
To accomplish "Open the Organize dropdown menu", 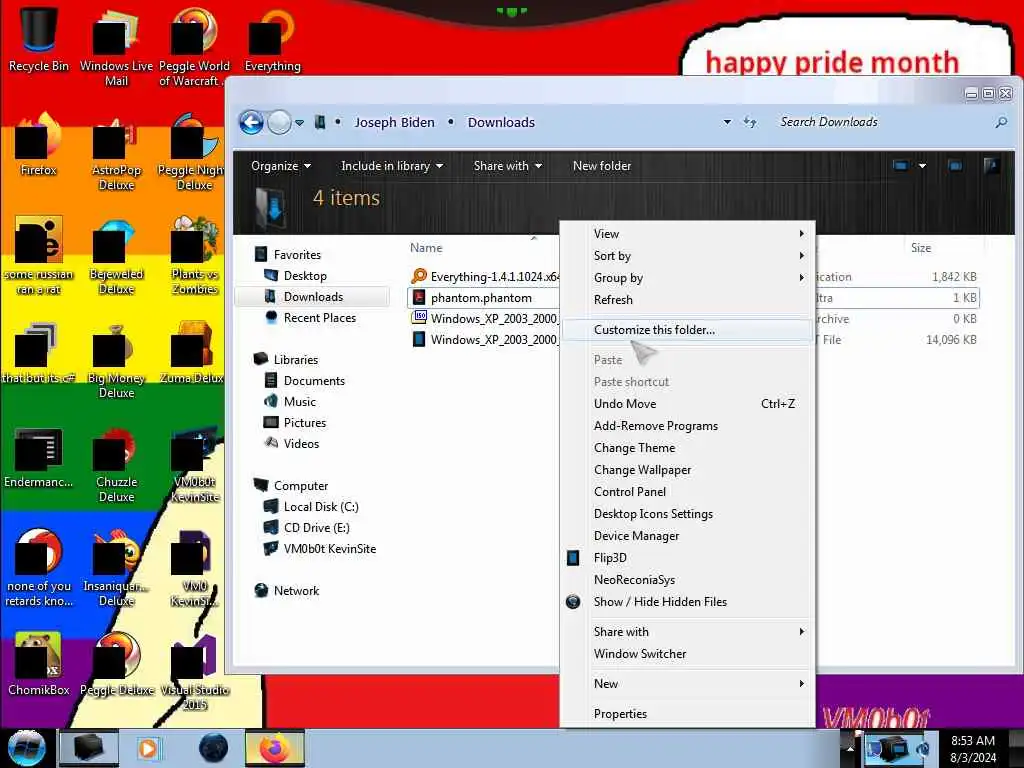I will pyautogui.click(x=281, y=166).
